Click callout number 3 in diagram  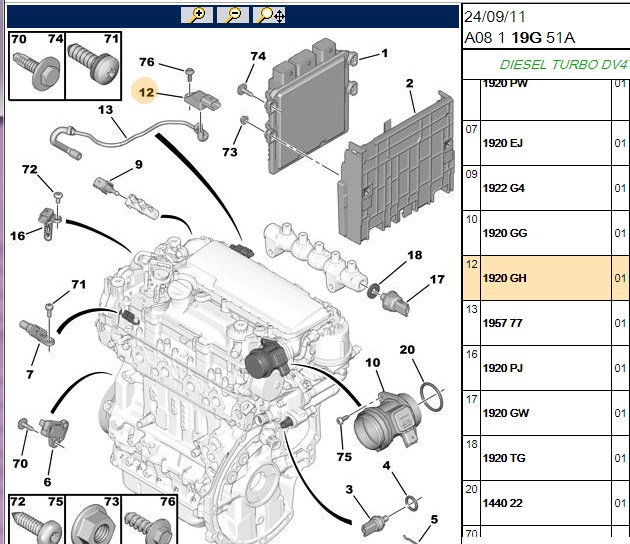[x=349, y=489]
